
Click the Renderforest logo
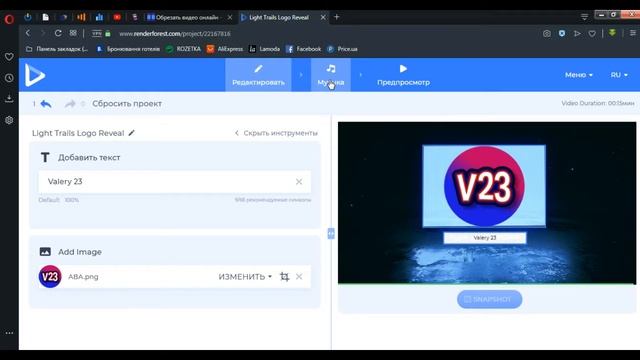[x=35, y=75]
